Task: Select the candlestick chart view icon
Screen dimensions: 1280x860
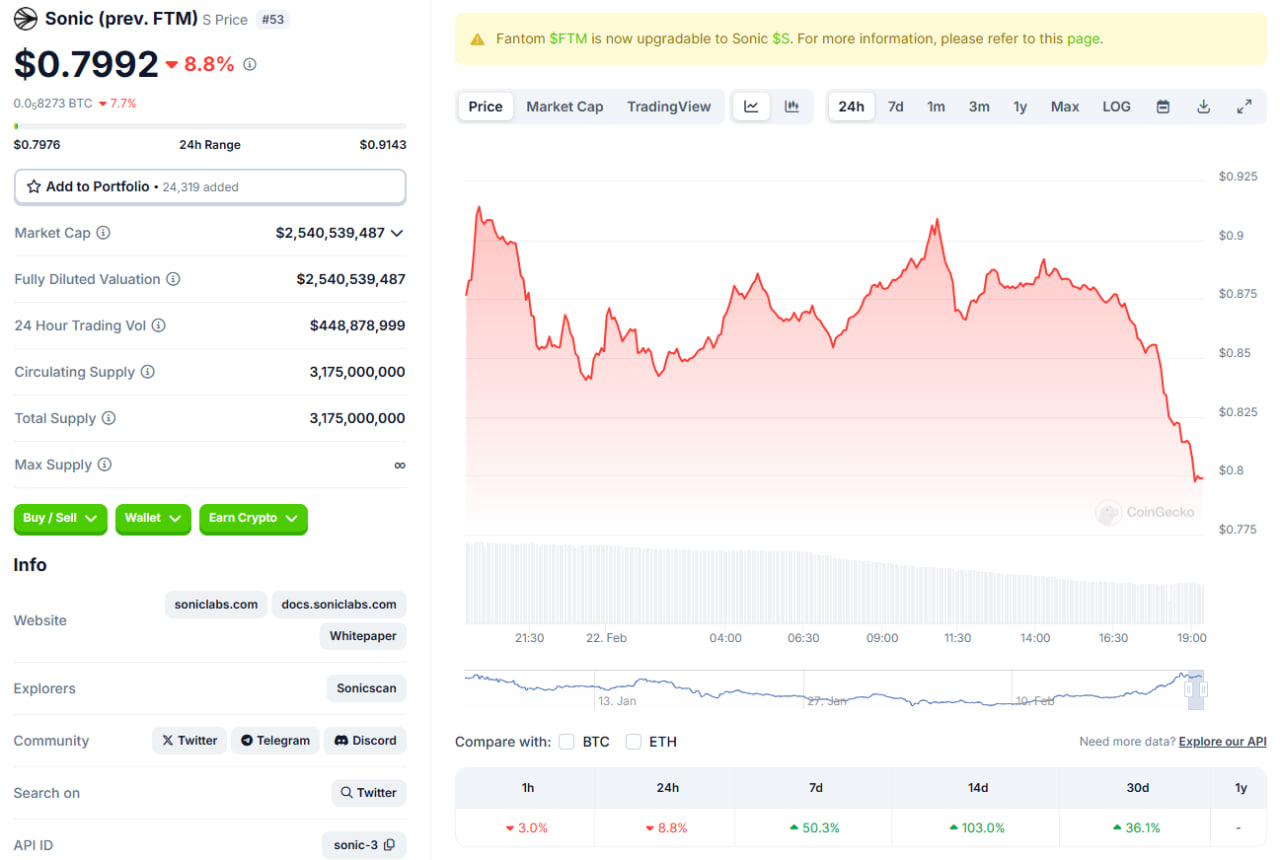Action: (x=792, y=107)
